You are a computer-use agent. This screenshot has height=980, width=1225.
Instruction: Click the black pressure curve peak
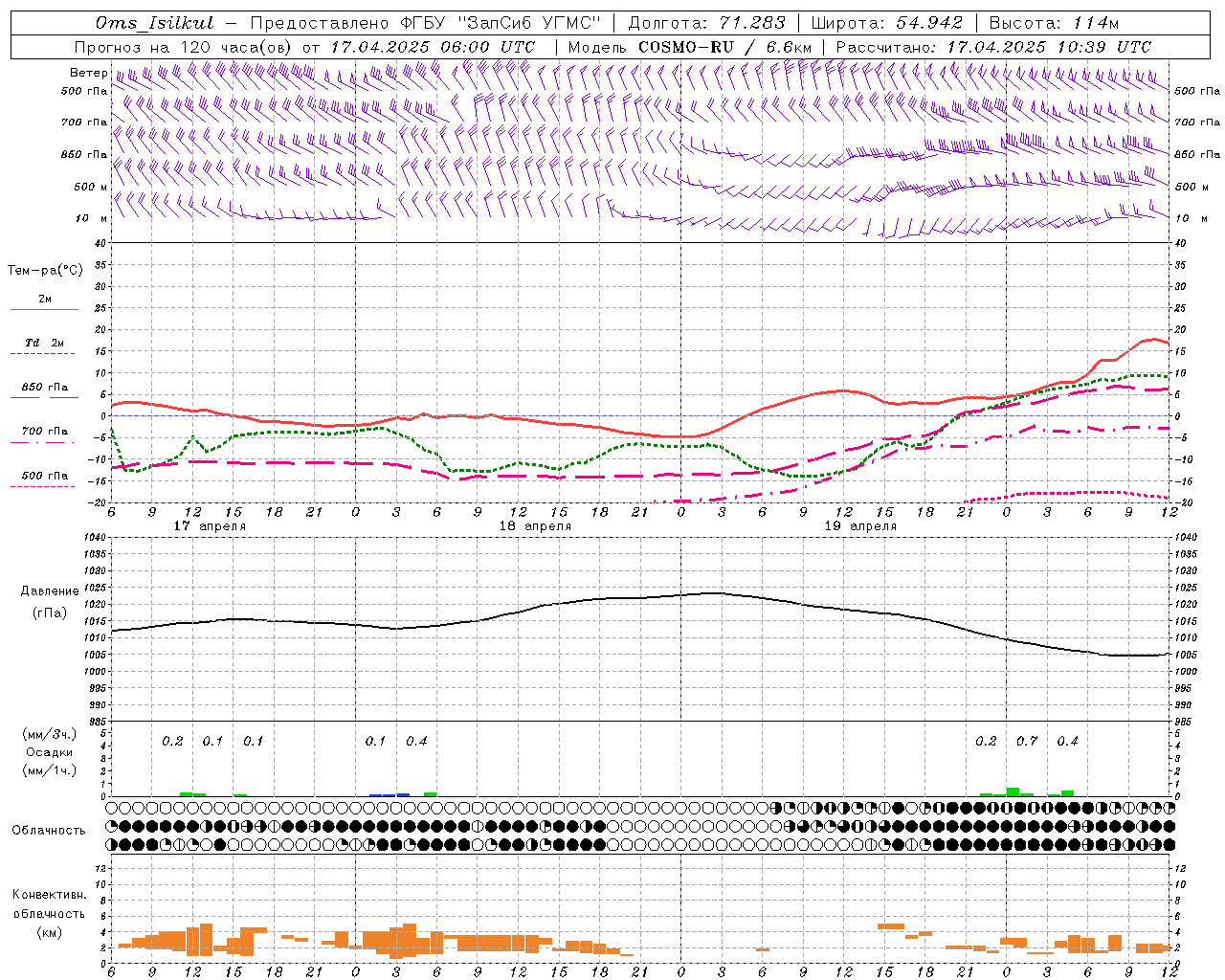713,592
